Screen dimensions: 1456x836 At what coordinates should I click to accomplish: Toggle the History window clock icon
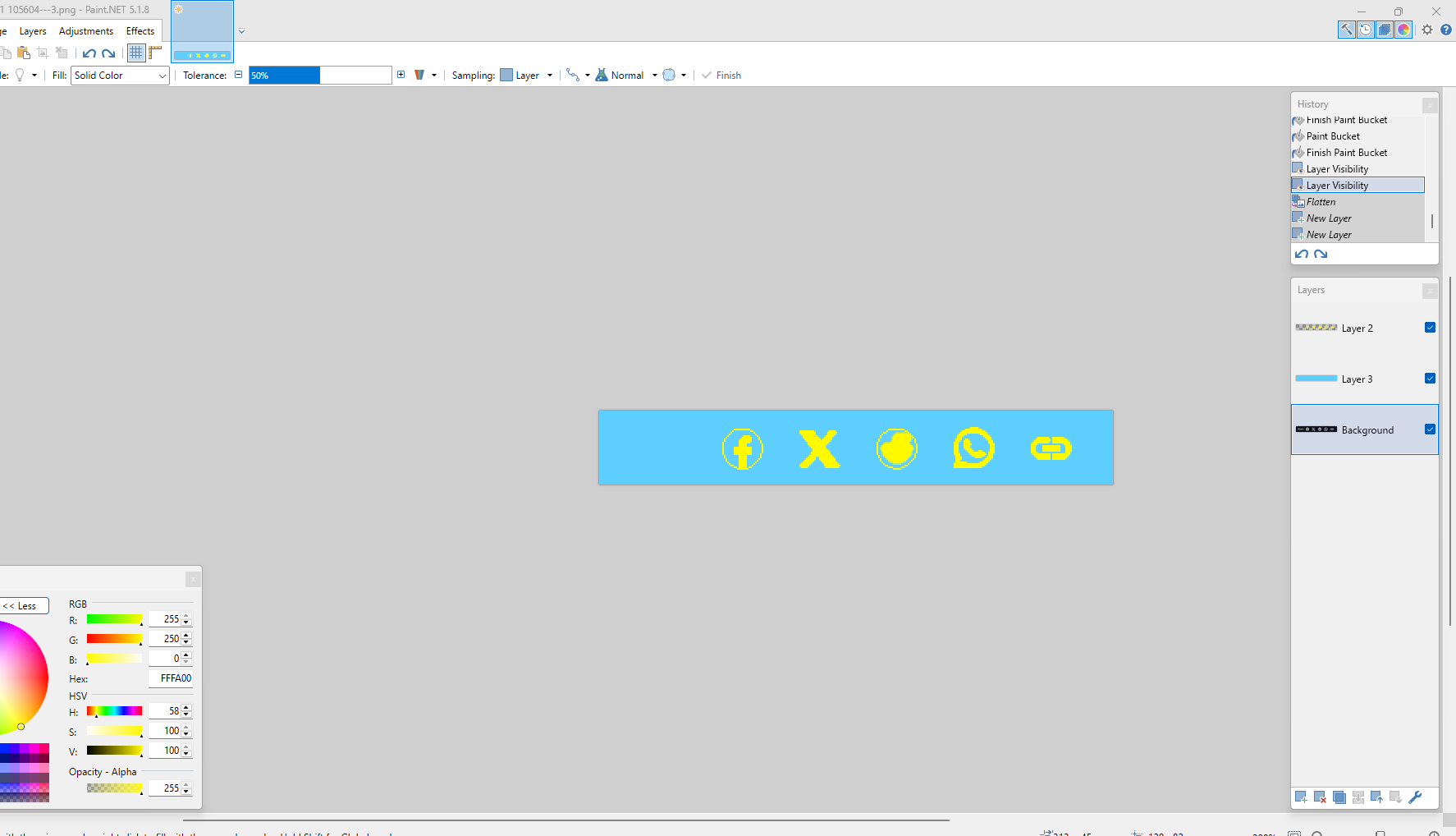(1366, 30)
